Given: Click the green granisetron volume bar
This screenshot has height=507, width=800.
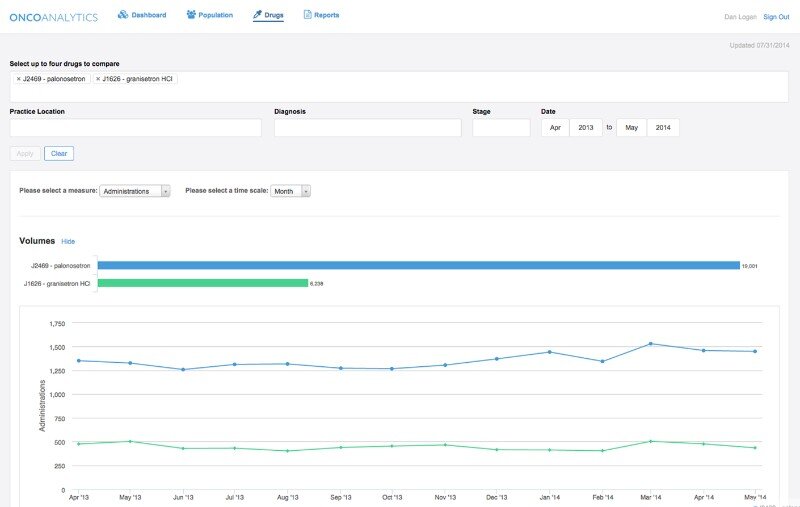Looking at the screenshot, I should (x=202, y=283).
